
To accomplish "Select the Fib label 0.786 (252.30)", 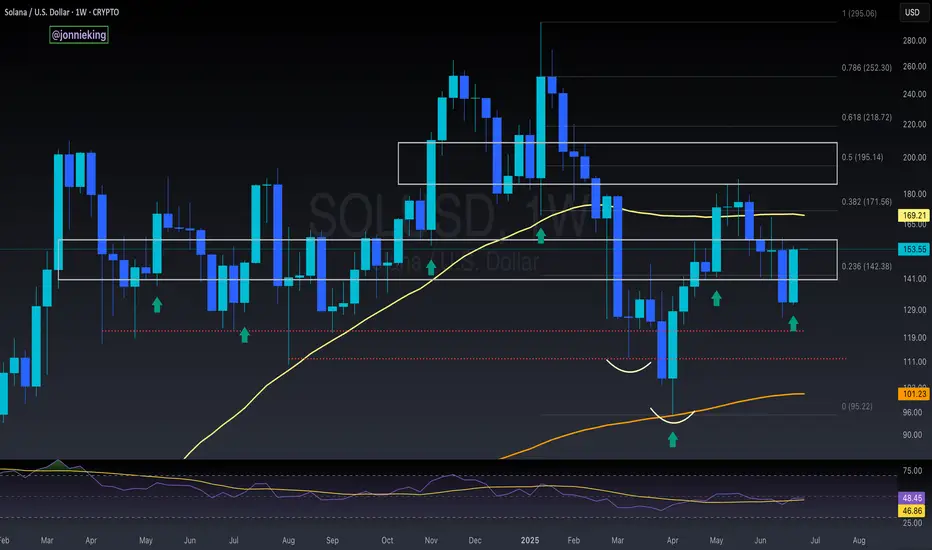I will click(867, 68).
